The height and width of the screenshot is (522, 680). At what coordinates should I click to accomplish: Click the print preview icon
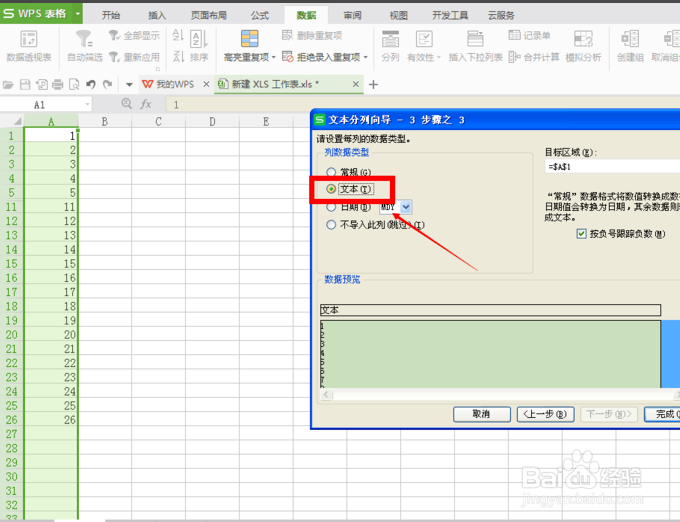pyautogui.click(x=74, y=85)
